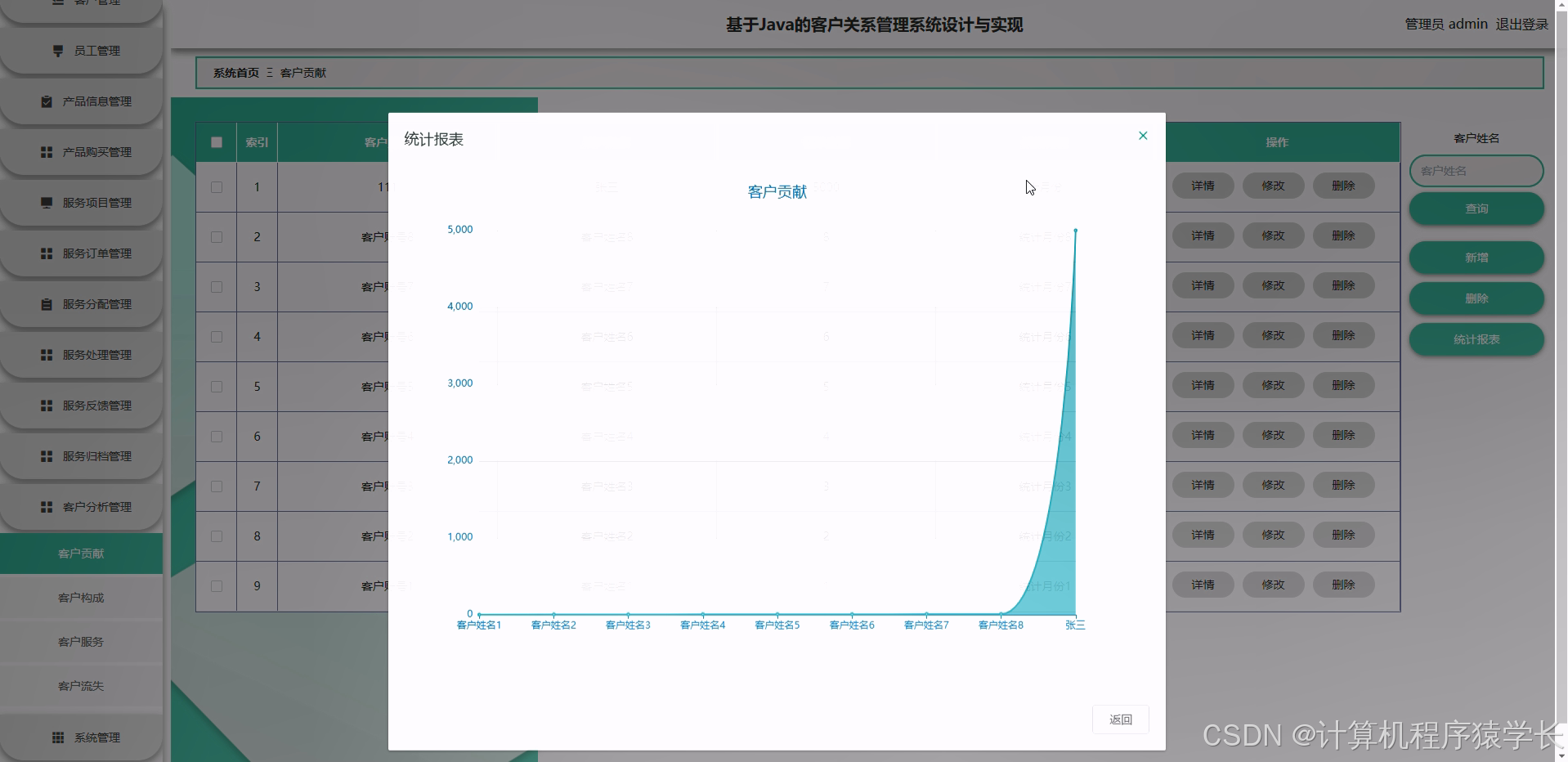Viewport: 1568px width, 762px height.
Task: Click 系统首页 breadcrumb link
Action: click(x=236, y=73)
